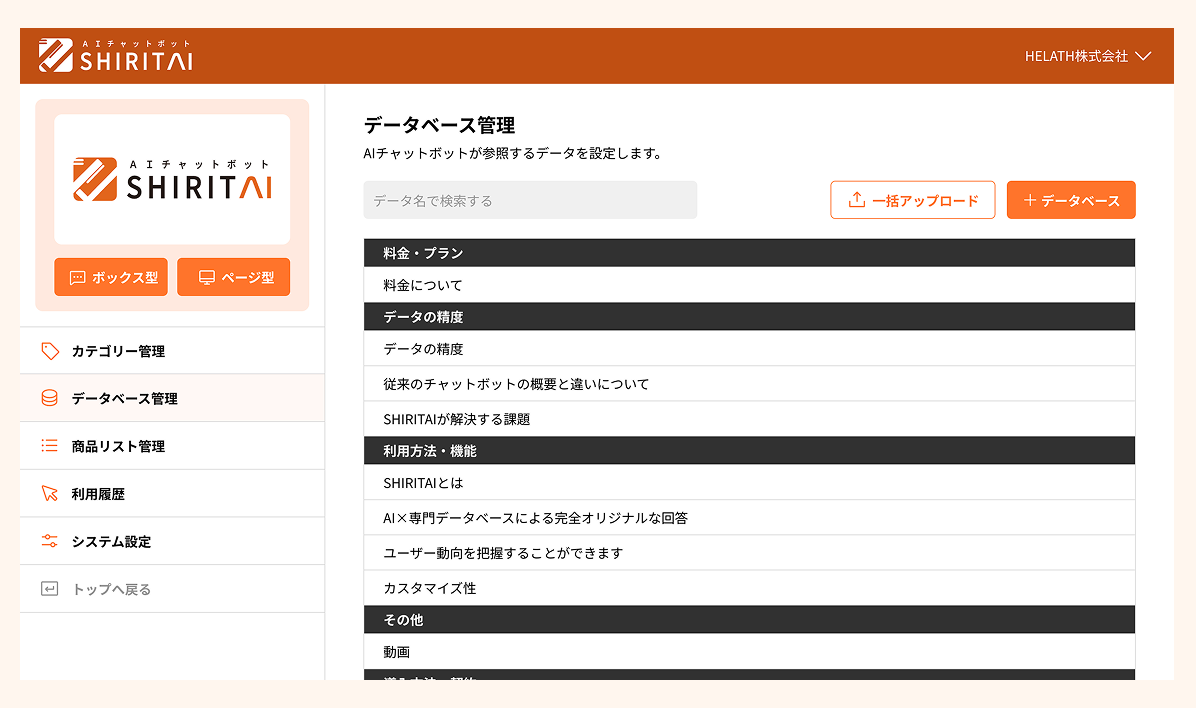Open the カスタマイズ性 row
The height and width of the screenshot is (708, 1196).
click(x=749, y=588)
